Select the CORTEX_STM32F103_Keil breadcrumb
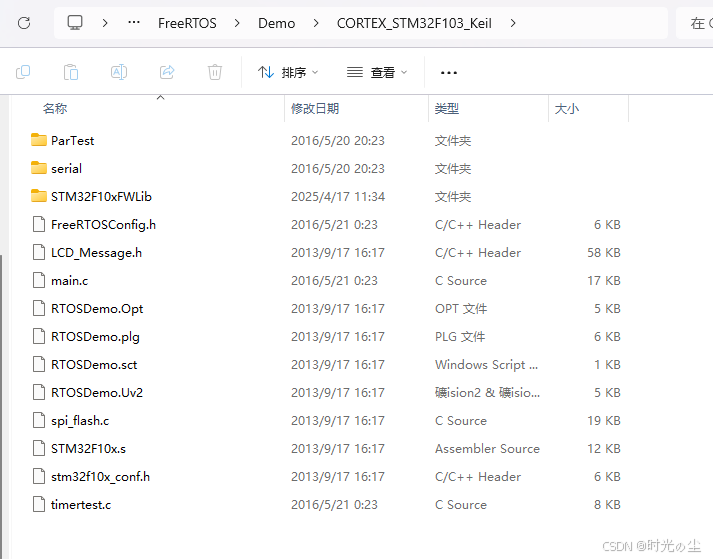 414,23
